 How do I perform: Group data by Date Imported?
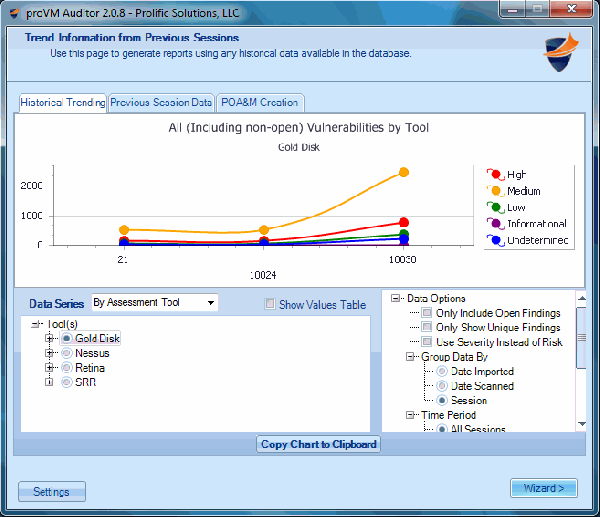442,371
